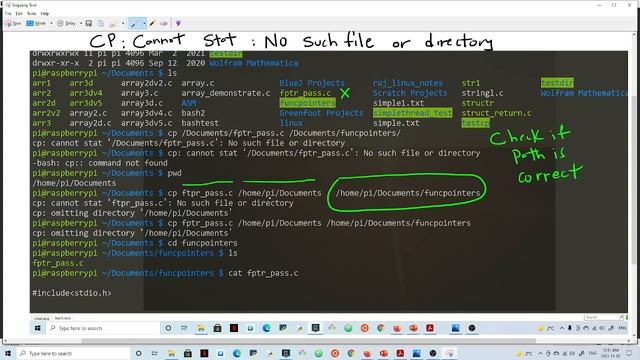Click 'bashtest' in the ls listing
Image resolution: width=640 pixels, height=360 pixels.
[x=200, y=123]
